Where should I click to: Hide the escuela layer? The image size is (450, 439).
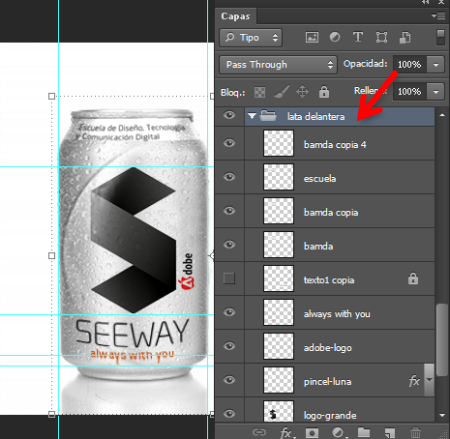pyautogui.click(x=229, y=177)
